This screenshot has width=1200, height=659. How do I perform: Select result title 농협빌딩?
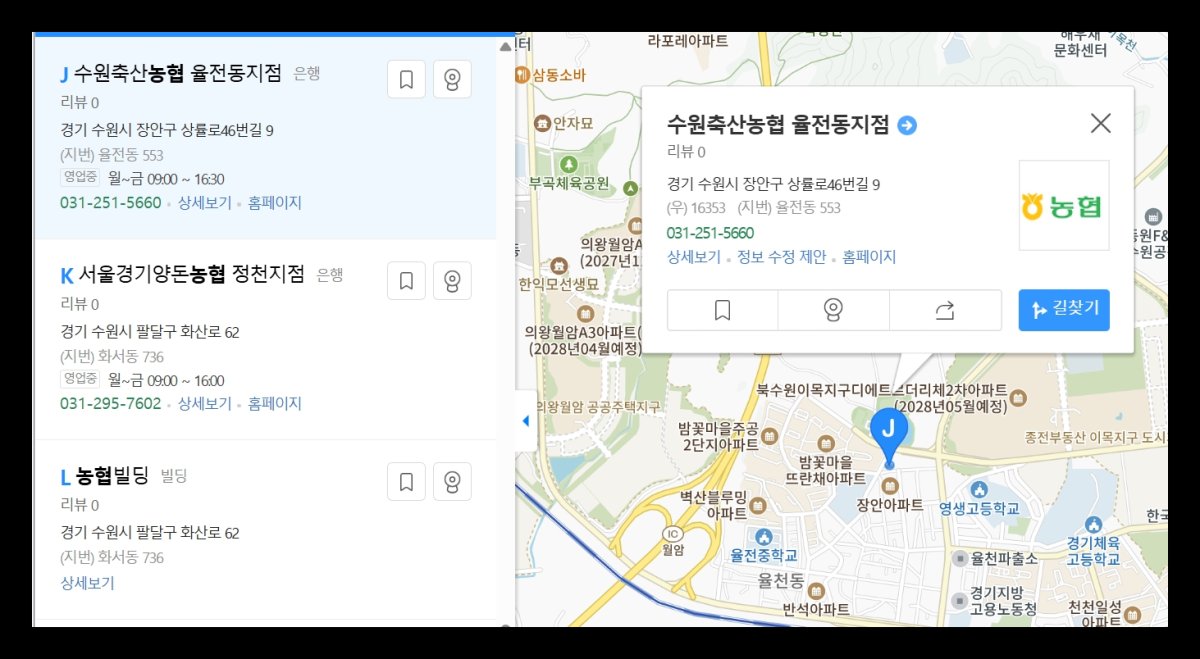(x=112, y=475)
